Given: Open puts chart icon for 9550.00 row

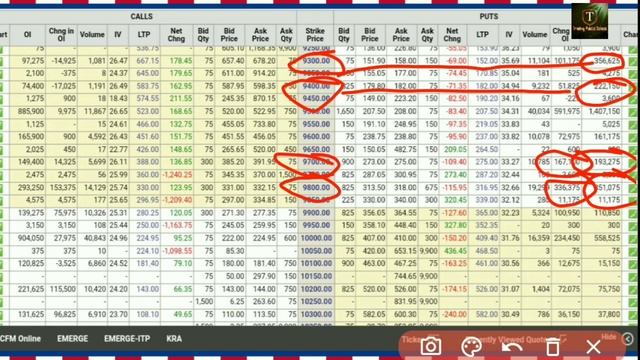Looking at the screenshot, I should [x=633, y=124].
